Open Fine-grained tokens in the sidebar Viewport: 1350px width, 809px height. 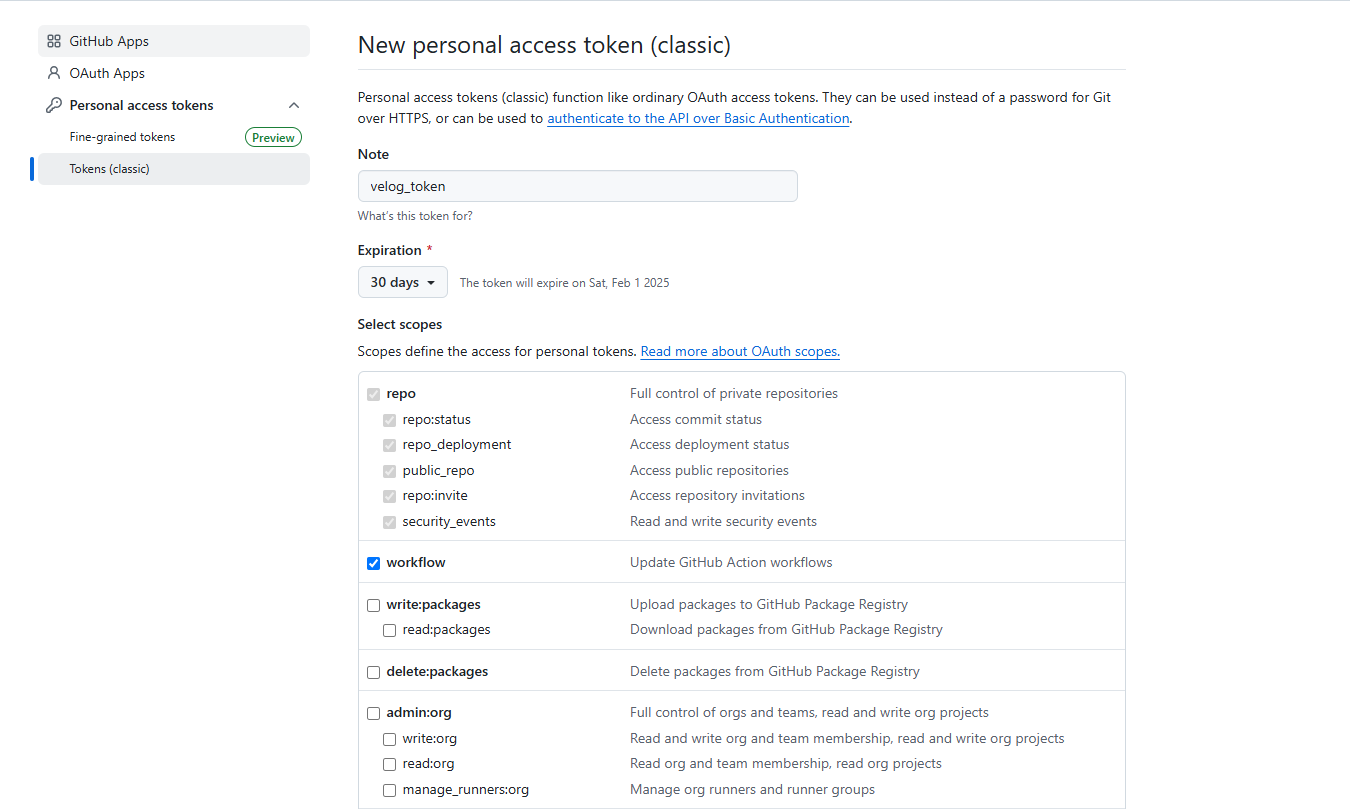[x=122, y=137]
